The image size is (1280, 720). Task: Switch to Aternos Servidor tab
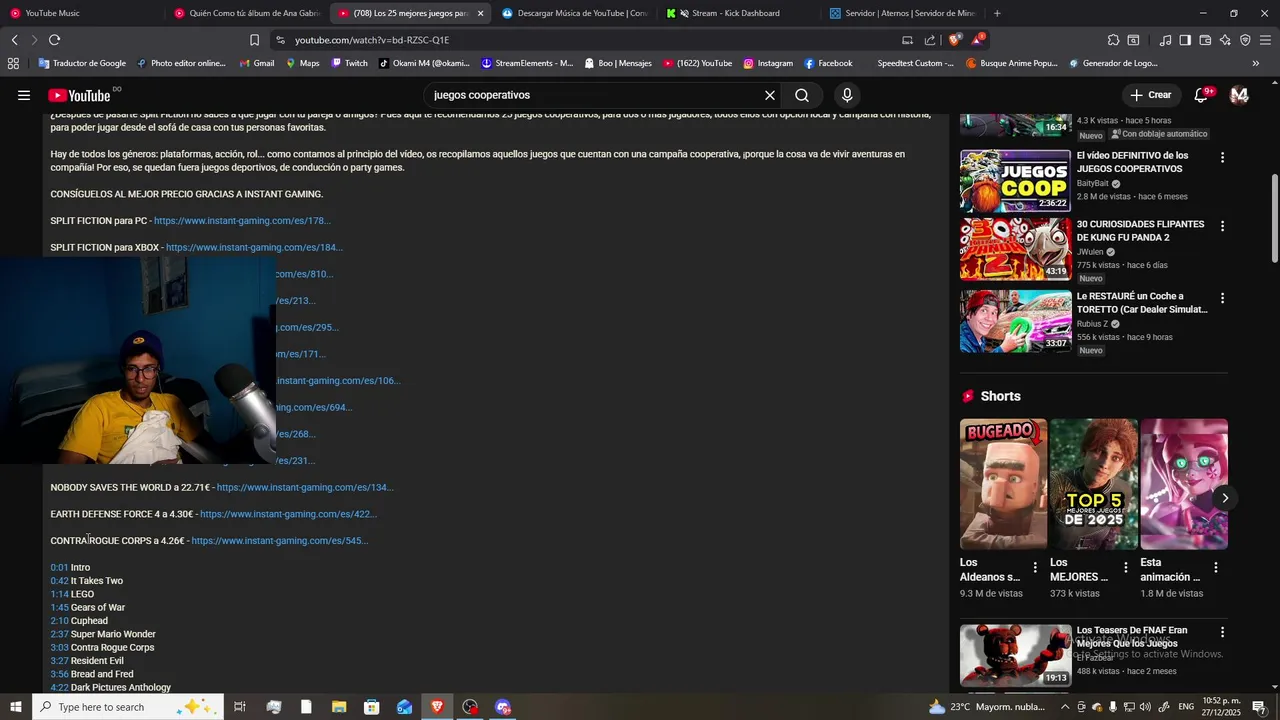(x=904, y=13)
